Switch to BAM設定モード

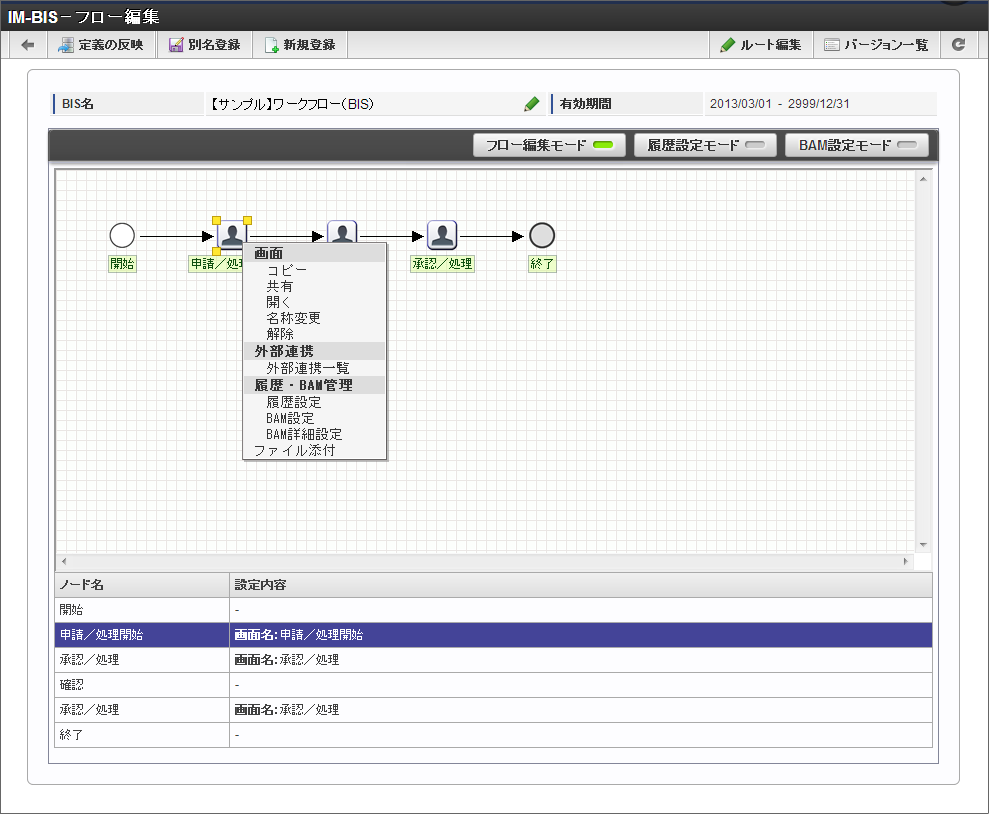click(x=857, y=145)
